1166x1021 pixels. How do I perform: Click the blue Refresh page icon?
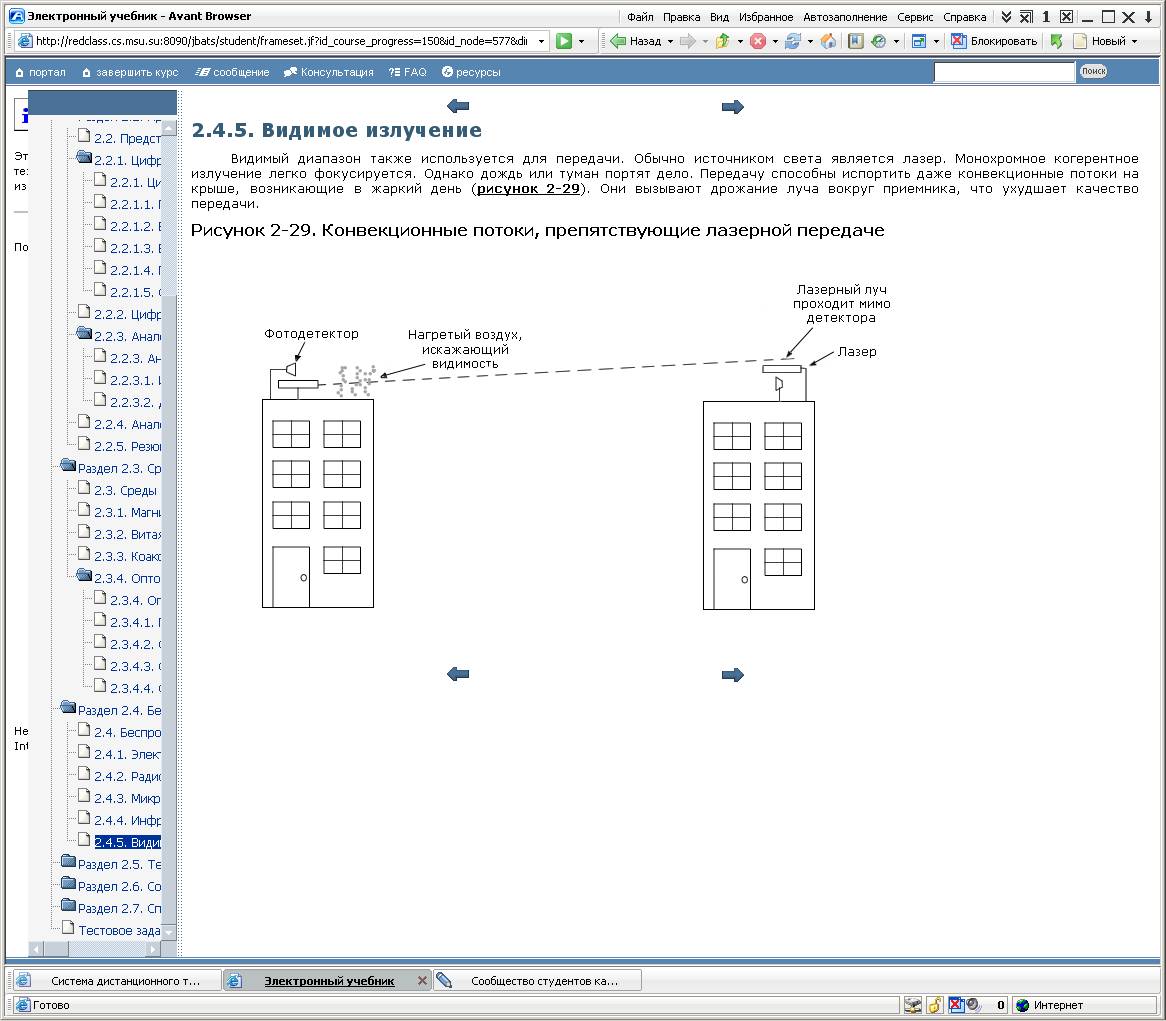pos(793,42)
